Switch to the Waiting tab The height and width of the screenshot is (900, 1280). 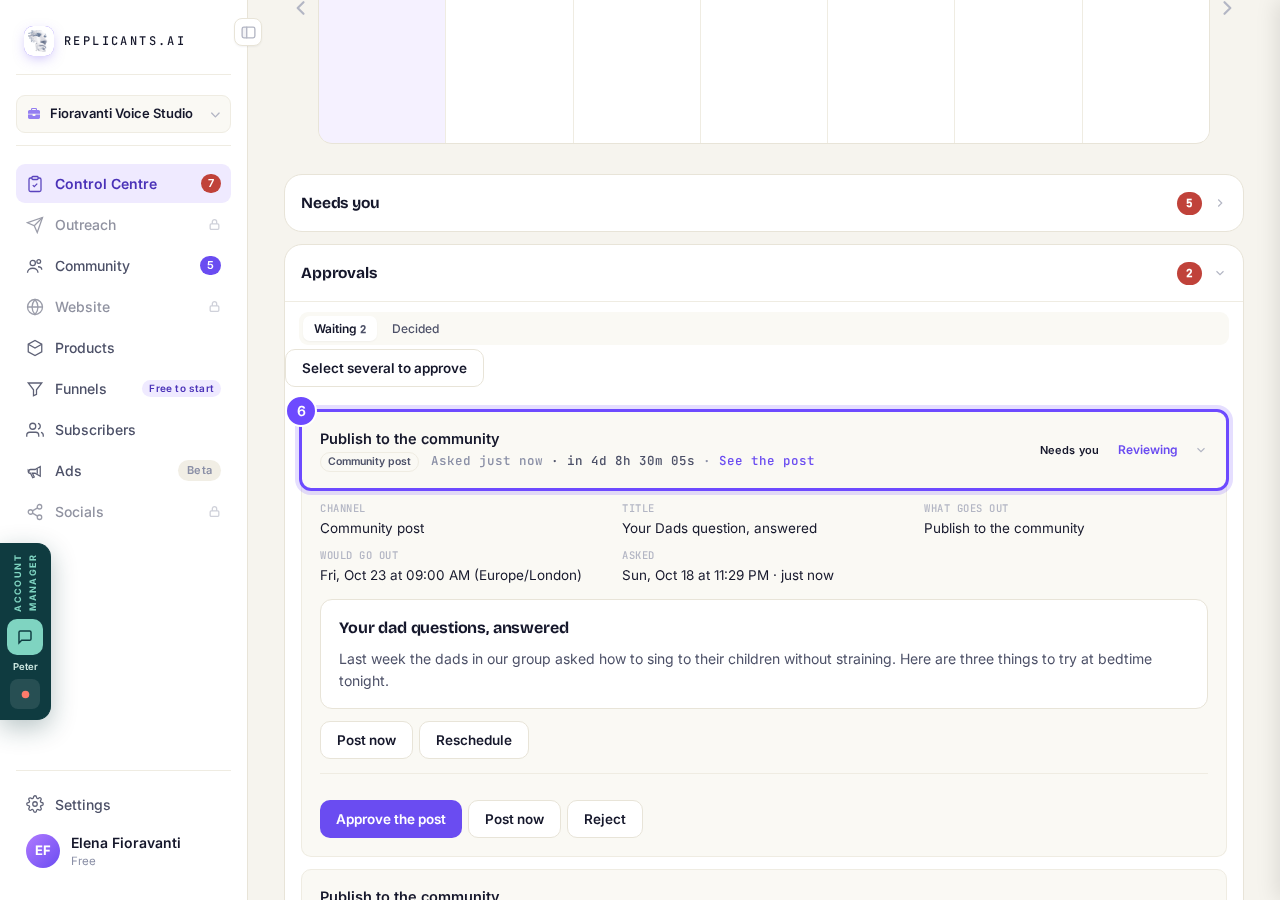[340, 329]
